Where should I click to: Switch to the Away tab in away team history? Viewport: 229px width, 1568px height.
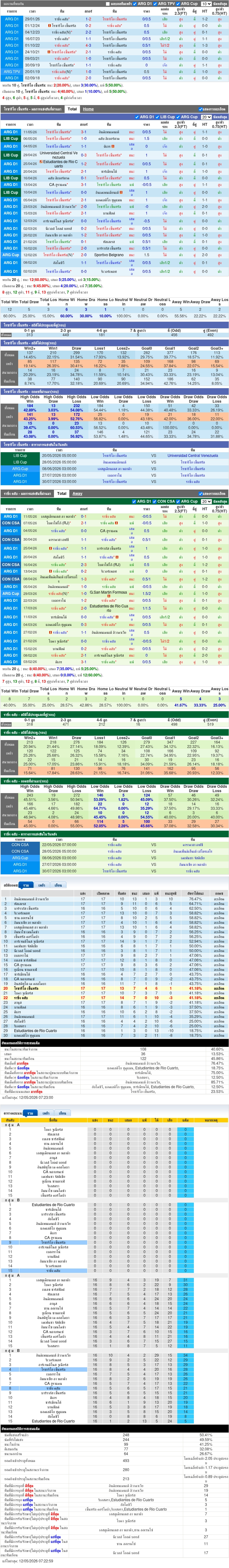(x=77, y=494)
